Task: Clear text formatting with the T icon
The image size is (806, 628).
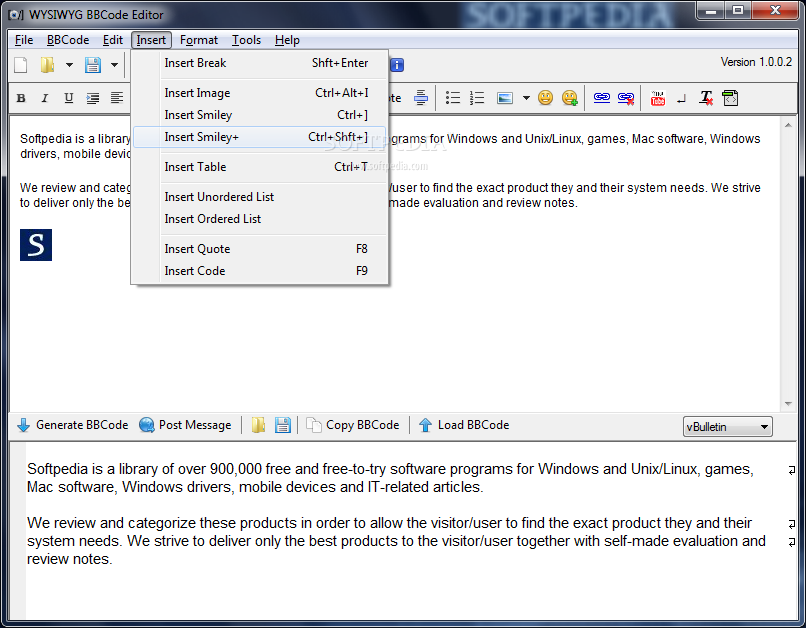Action: (706, 98)
